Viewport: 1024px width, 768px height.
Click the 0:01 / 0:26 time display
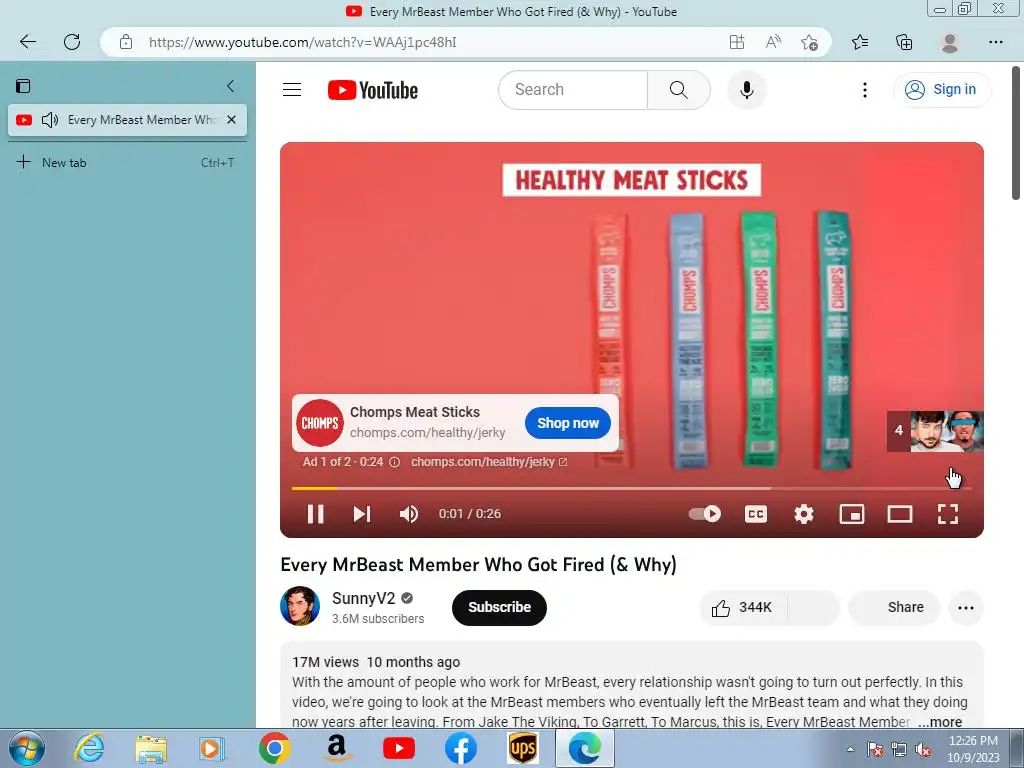pos(470,514)
